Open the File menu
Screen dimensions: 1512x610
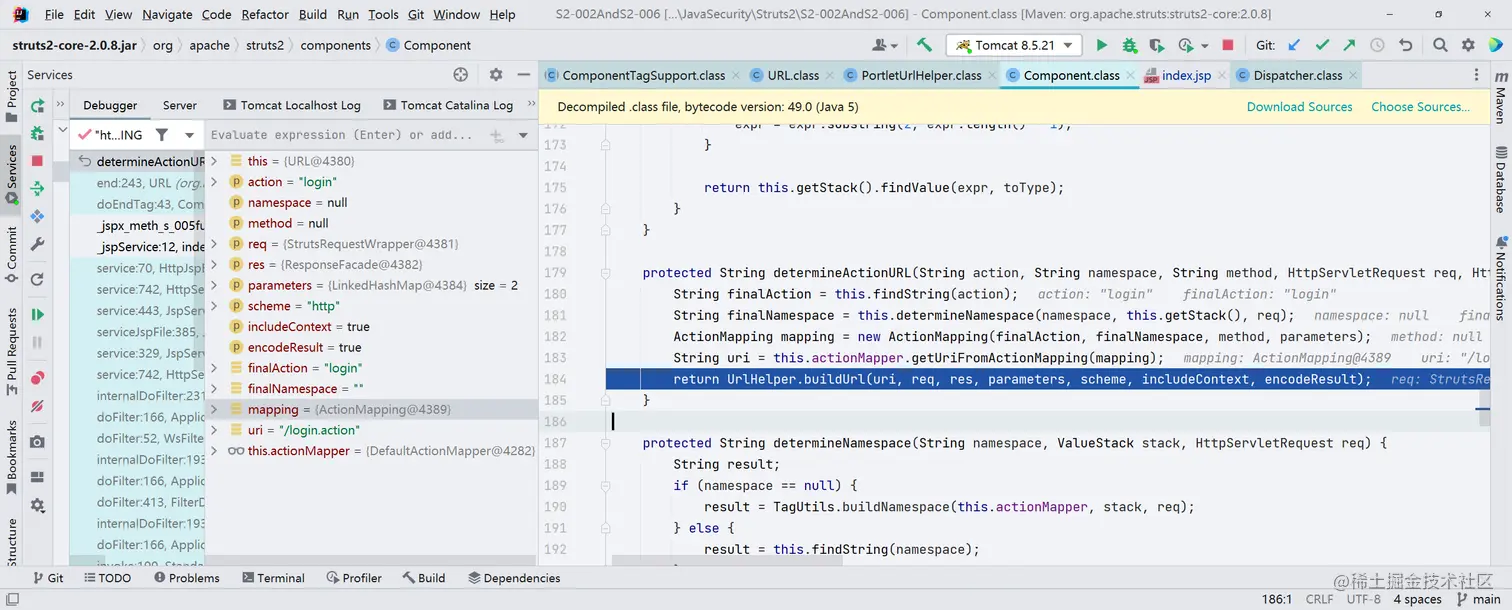tap(54, 14)
